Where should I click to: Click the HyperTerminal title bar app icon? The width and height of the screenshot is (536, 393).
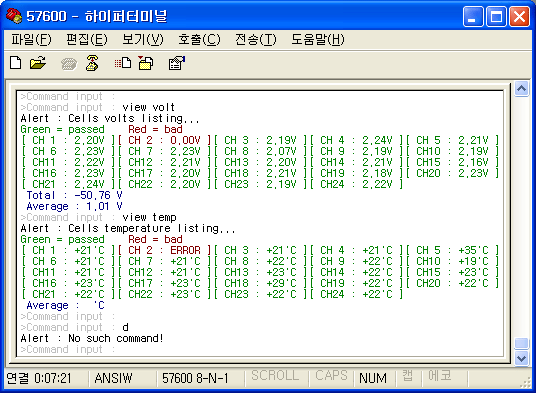point(14,16)
